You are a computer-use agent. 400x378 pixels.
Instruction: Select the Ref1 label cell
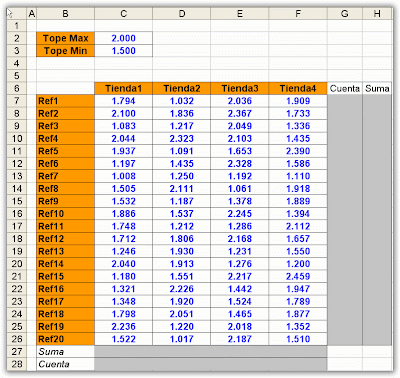tap(65, 101)
